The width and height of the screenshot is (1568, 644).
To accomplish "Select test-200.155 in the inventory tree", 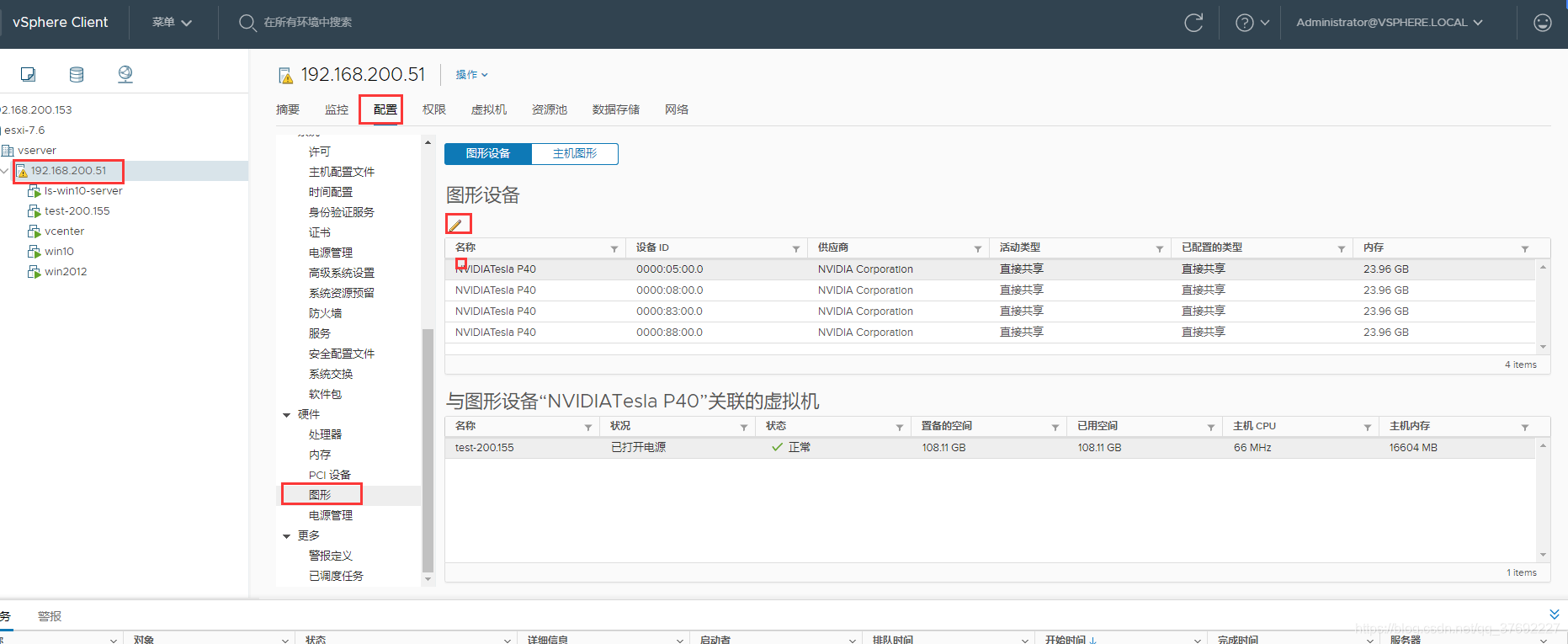I will pos(77,211).
